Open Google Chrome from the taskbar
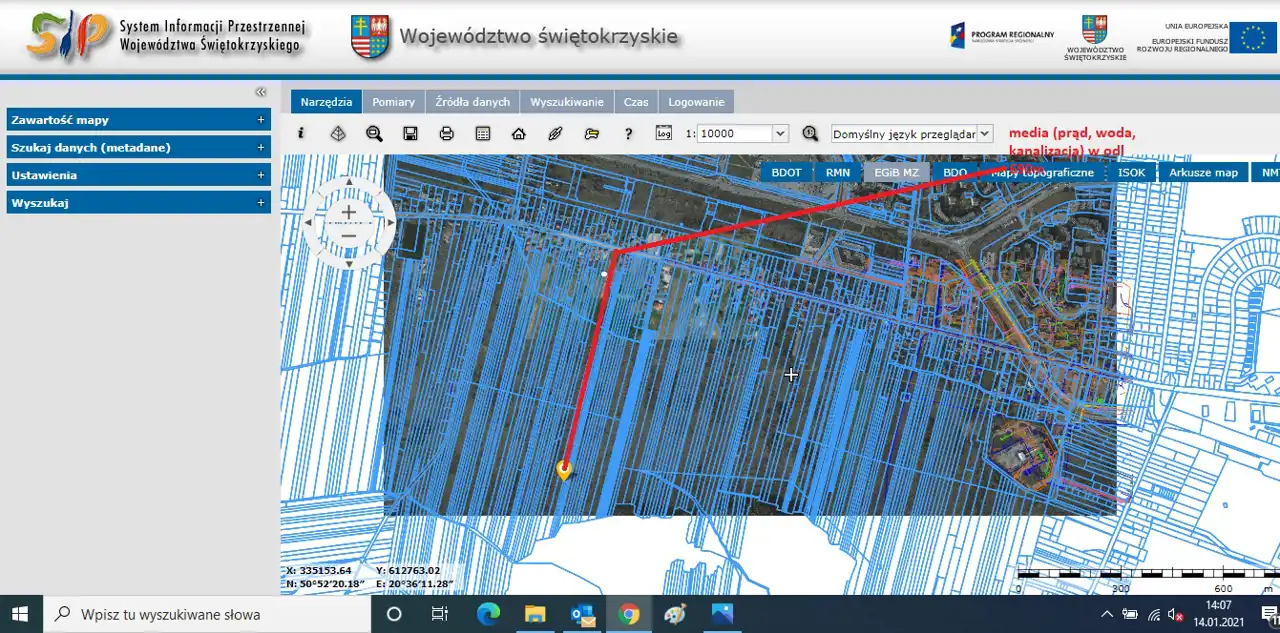This screenshot has height=633, width=1280. [629, 614]
